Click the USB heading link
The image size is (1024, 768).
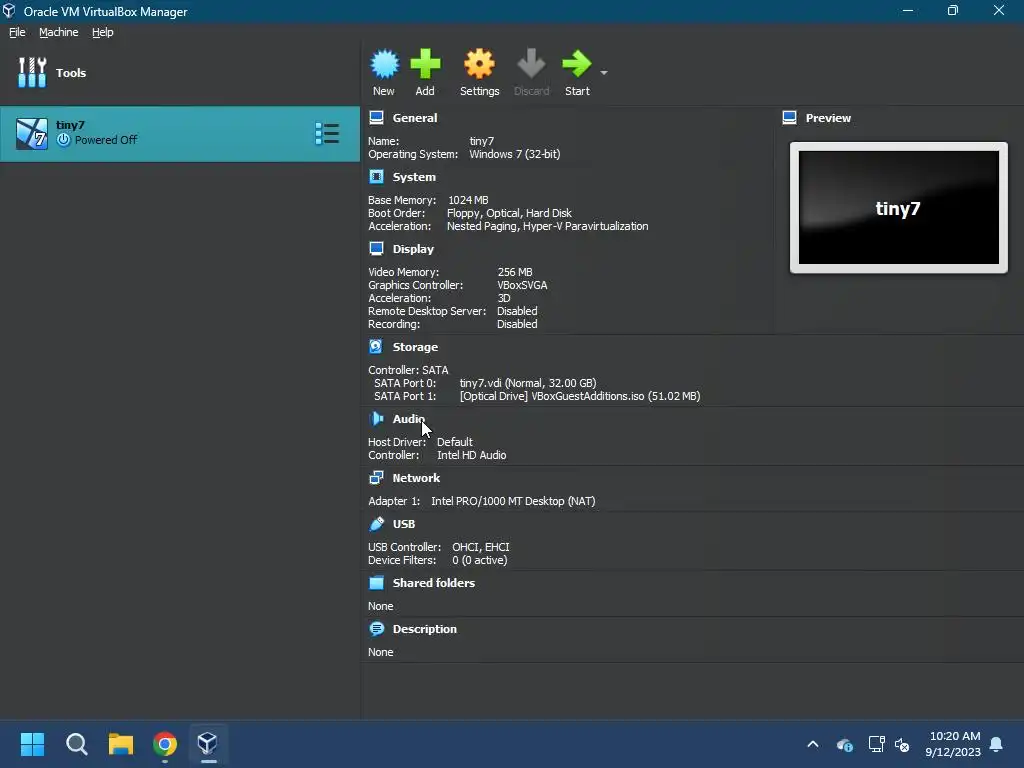point(404,524)
